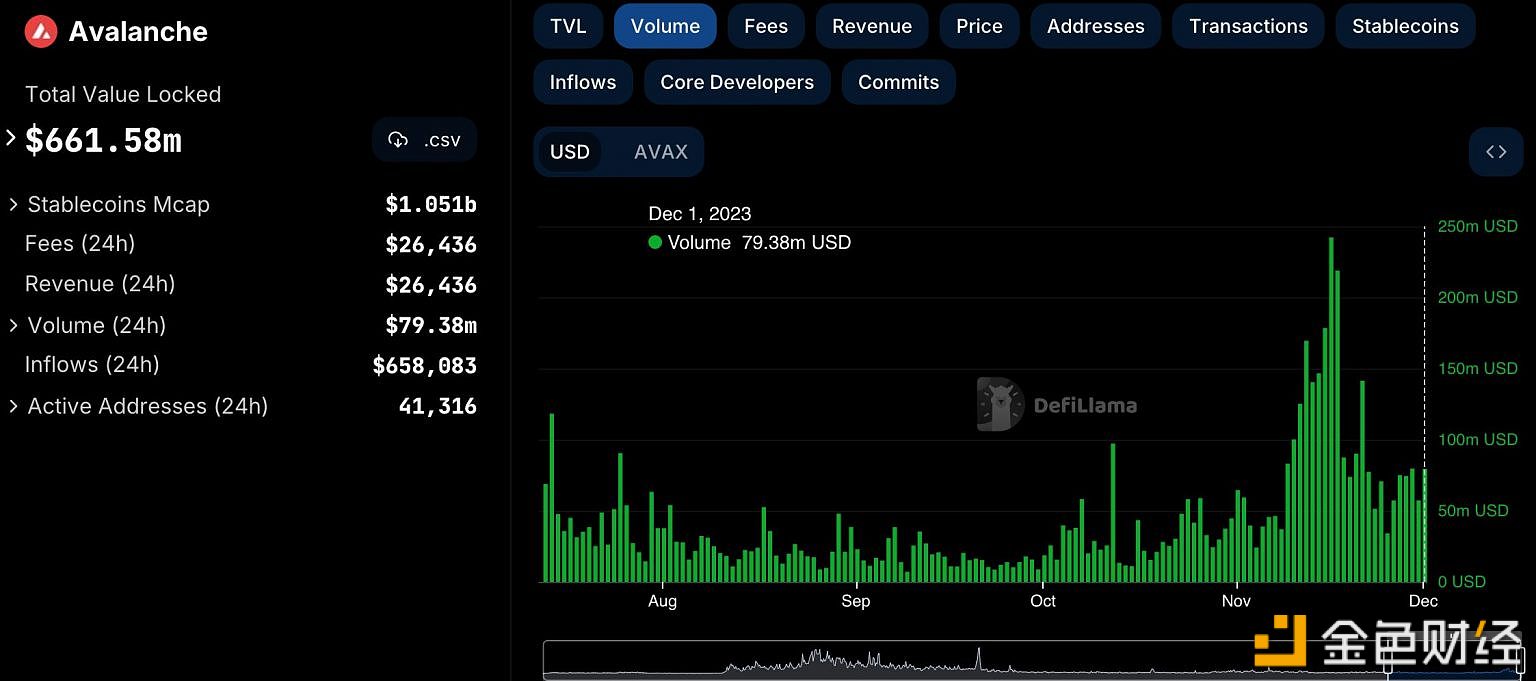Enable the Commits chart metric
The height and width of the screenshot is (681, 1536).
(x=898, y=82)
